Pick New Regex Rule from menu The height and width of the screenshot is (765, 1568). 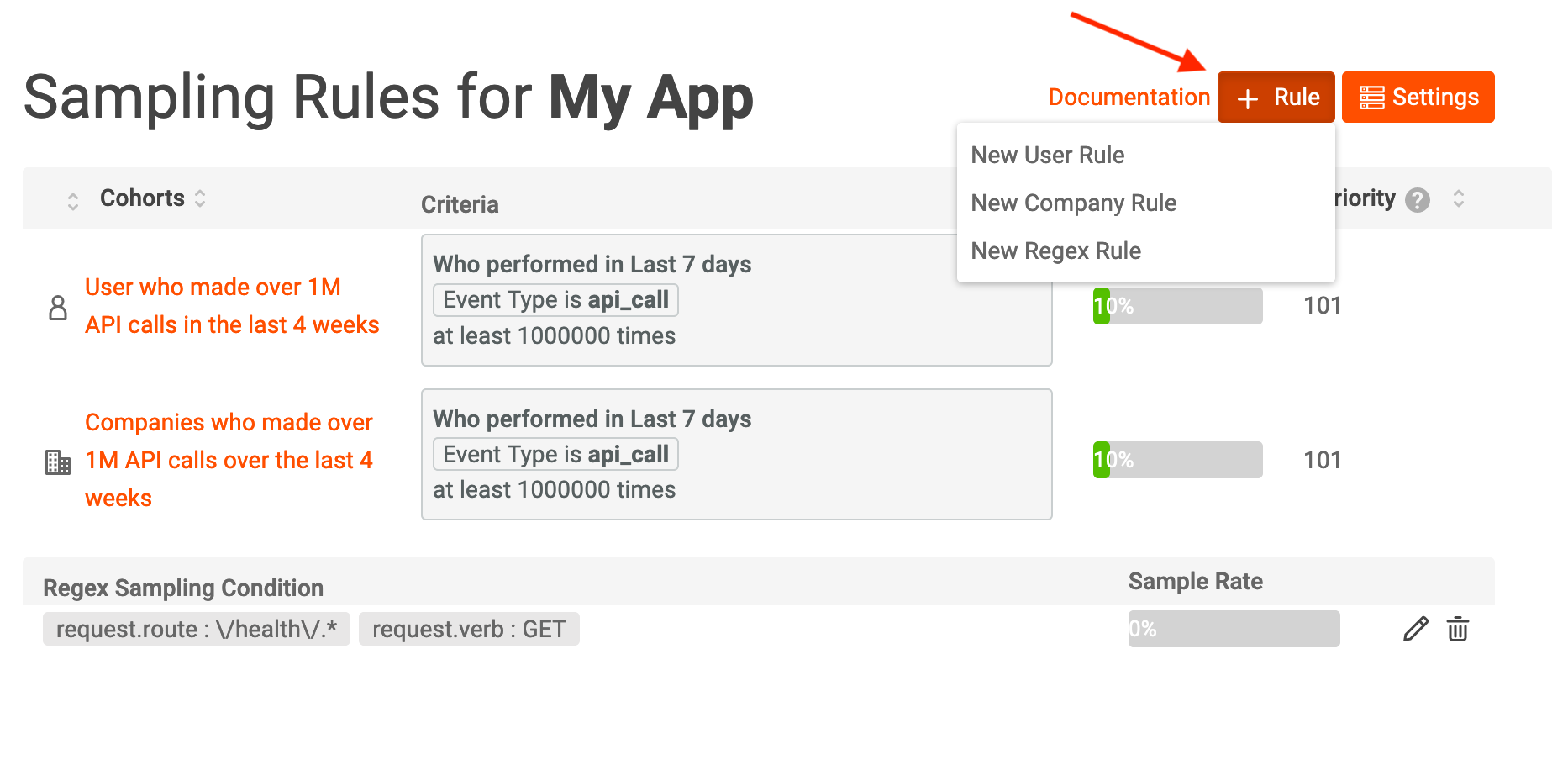[x=1055, y=251]
